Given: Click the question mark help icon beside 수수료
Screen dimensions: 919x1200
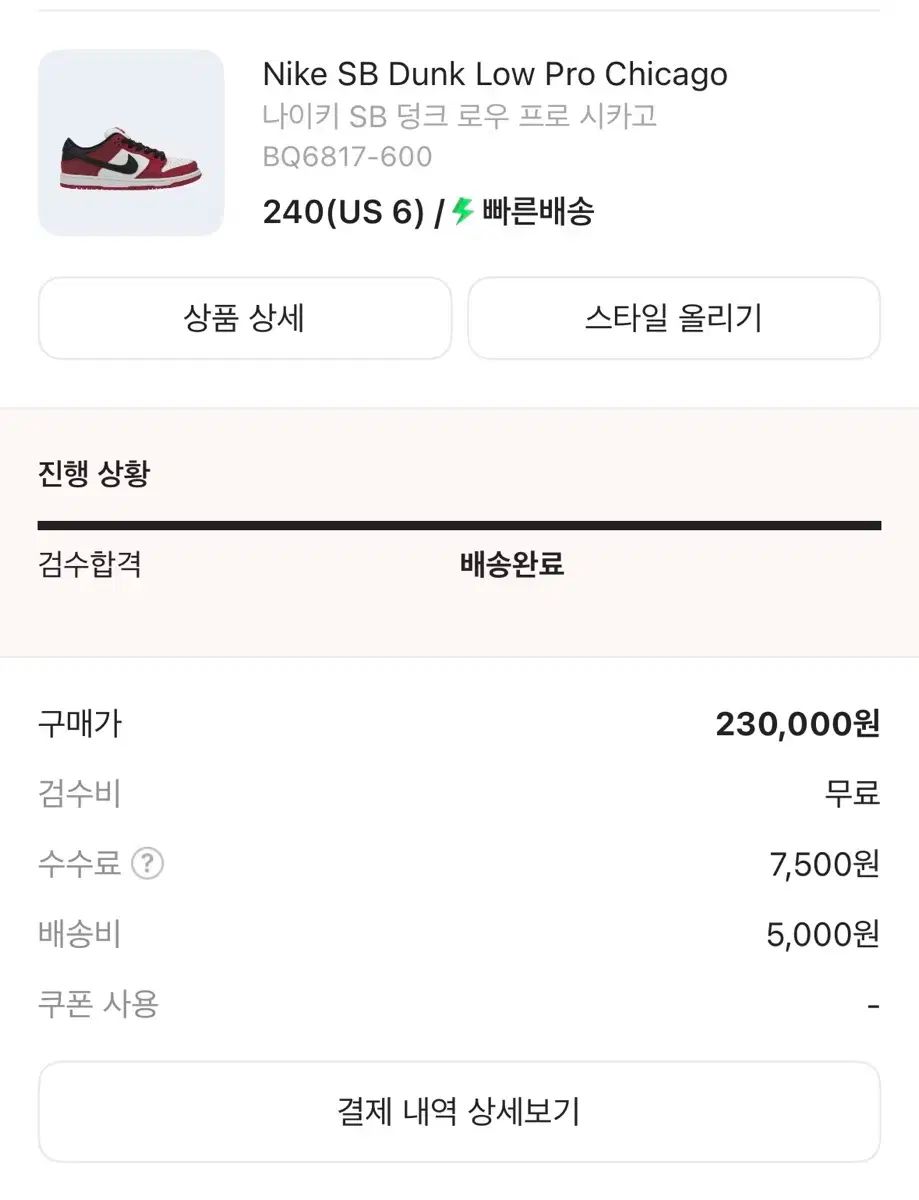Looking at the screenshot, I should [147, 863].
